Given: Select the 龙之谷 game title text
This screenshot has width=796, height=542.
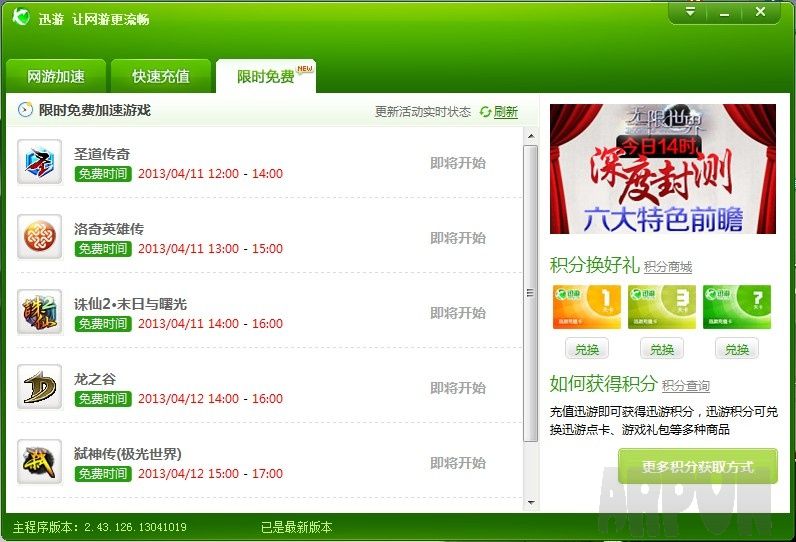Looking at the screenshot, I should pyautogui.click(x=95, y=379).
